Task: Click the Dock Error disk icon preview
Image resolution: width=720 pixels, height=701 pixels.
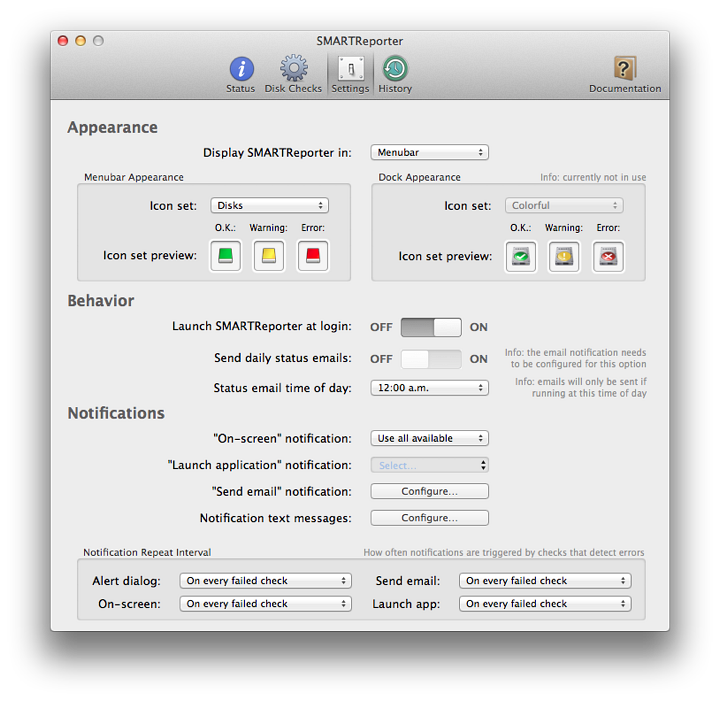Action: click(608, 257)
